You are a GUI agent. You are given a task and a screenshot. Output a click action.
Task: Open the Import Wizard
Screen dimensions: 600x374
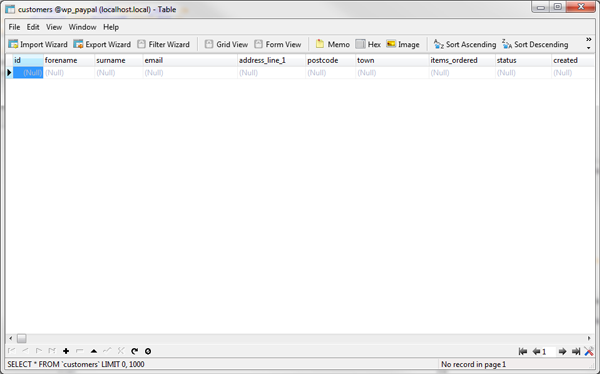[x=38, y=44]
